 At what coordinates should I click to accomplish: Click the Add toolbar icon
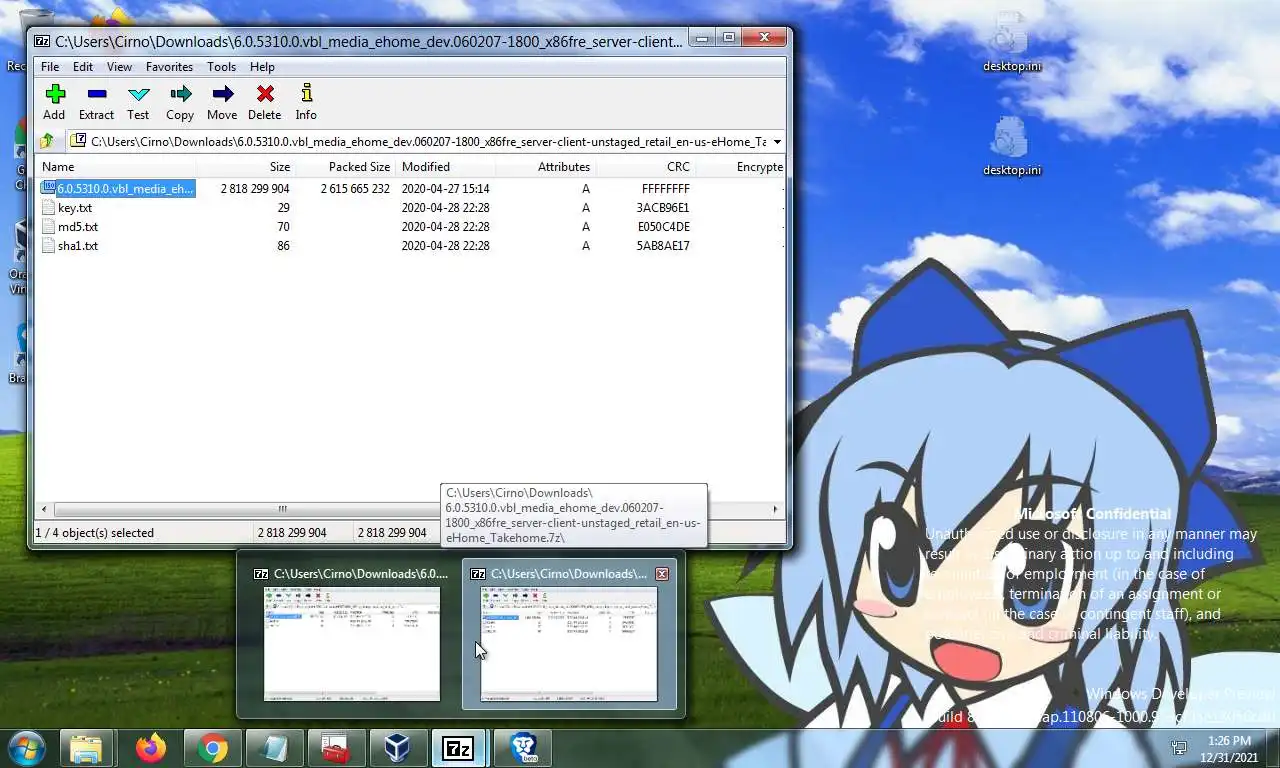click(x=54, y=102)
